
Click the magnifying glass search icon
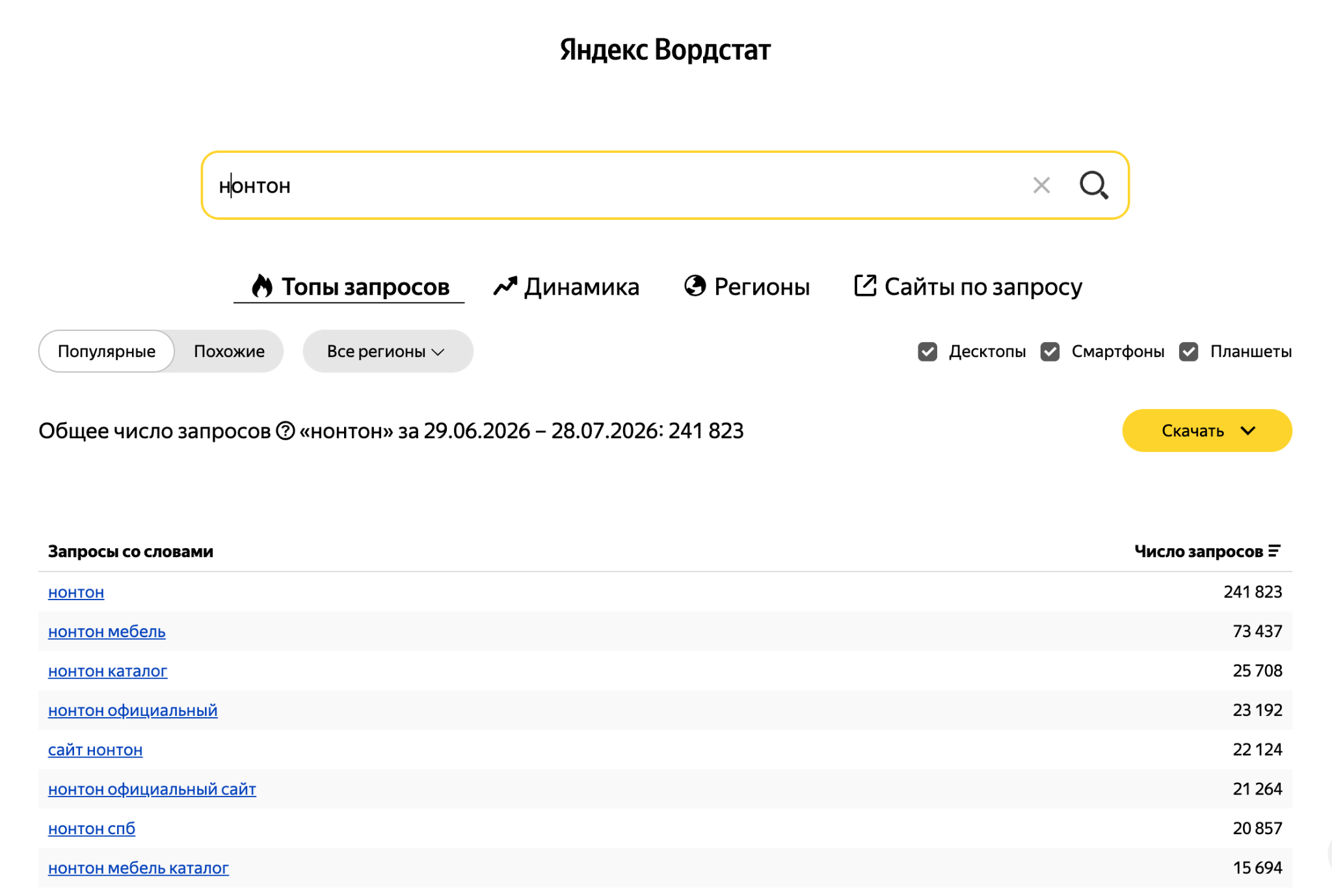pyautogui.click(x=1094, y=185)
